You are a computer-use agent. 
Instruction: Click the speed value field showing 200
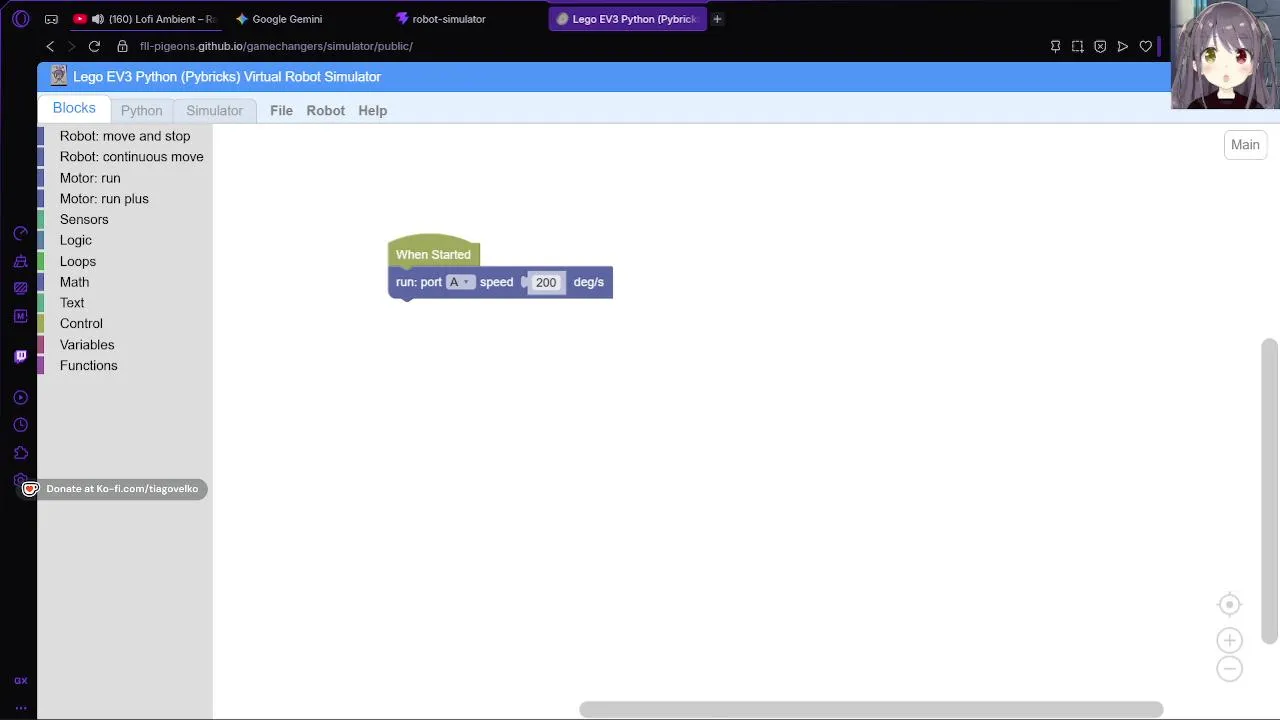click(x=545, y=283)
